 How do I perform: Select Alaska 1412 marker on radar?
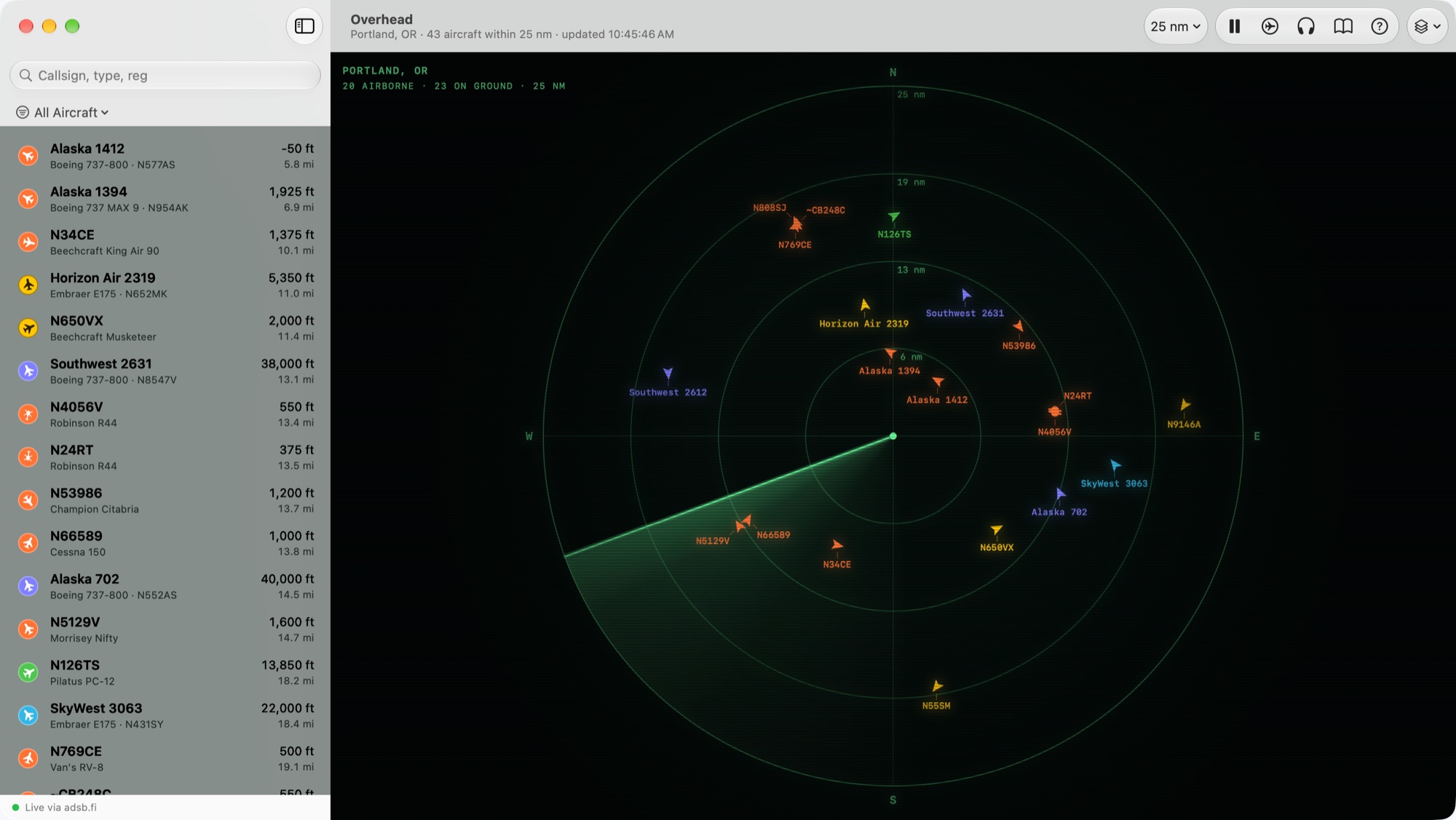(938, 382)
